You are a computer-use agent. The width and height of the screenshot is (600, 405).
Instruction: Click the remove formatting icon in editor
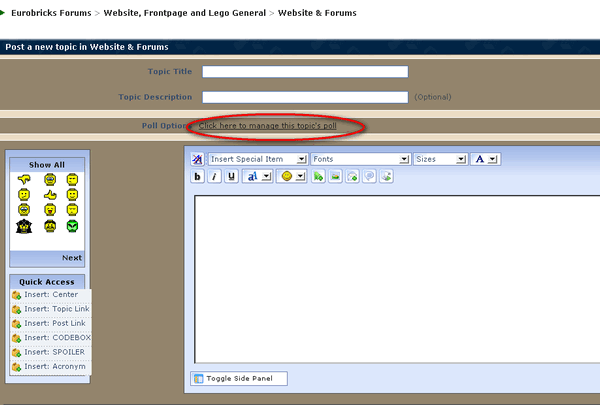[197, 159]
